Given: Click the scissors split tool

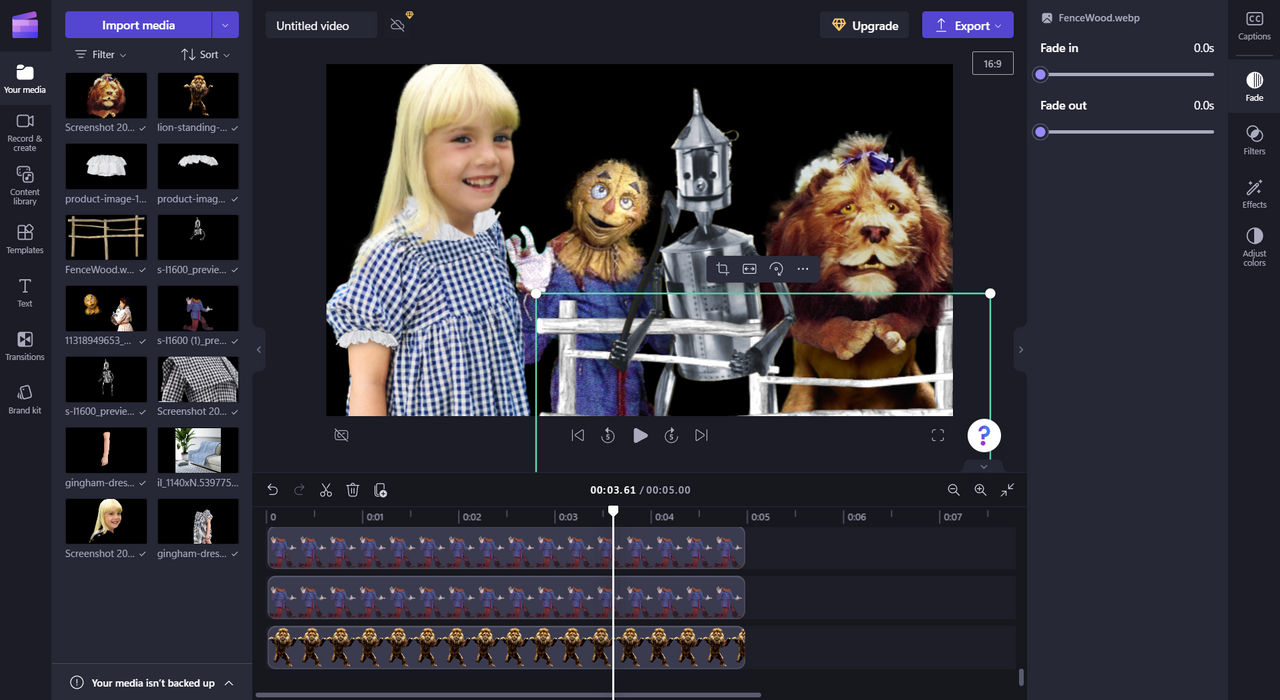Looking at the screenshot, I should pyautogui.click(x=326, y=490).
